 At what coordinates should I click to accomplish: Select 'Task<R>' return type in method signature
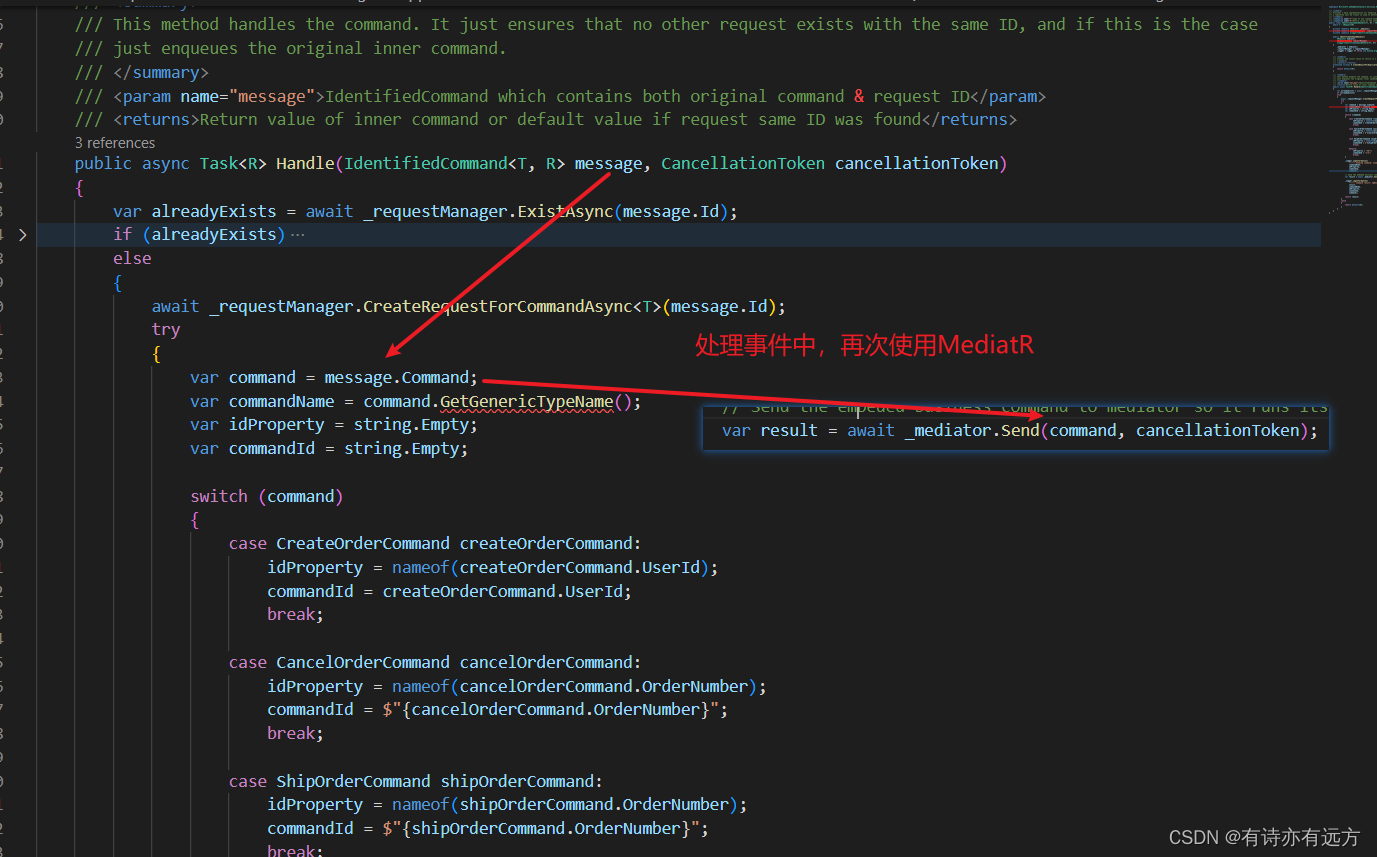[x=233, y=164]
